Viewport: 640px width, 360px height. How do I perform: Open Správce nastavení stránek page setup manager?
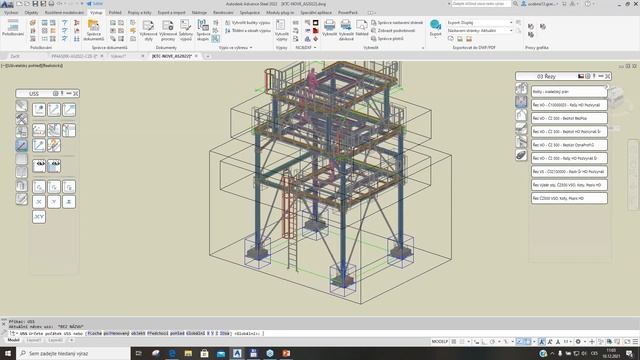397,23
